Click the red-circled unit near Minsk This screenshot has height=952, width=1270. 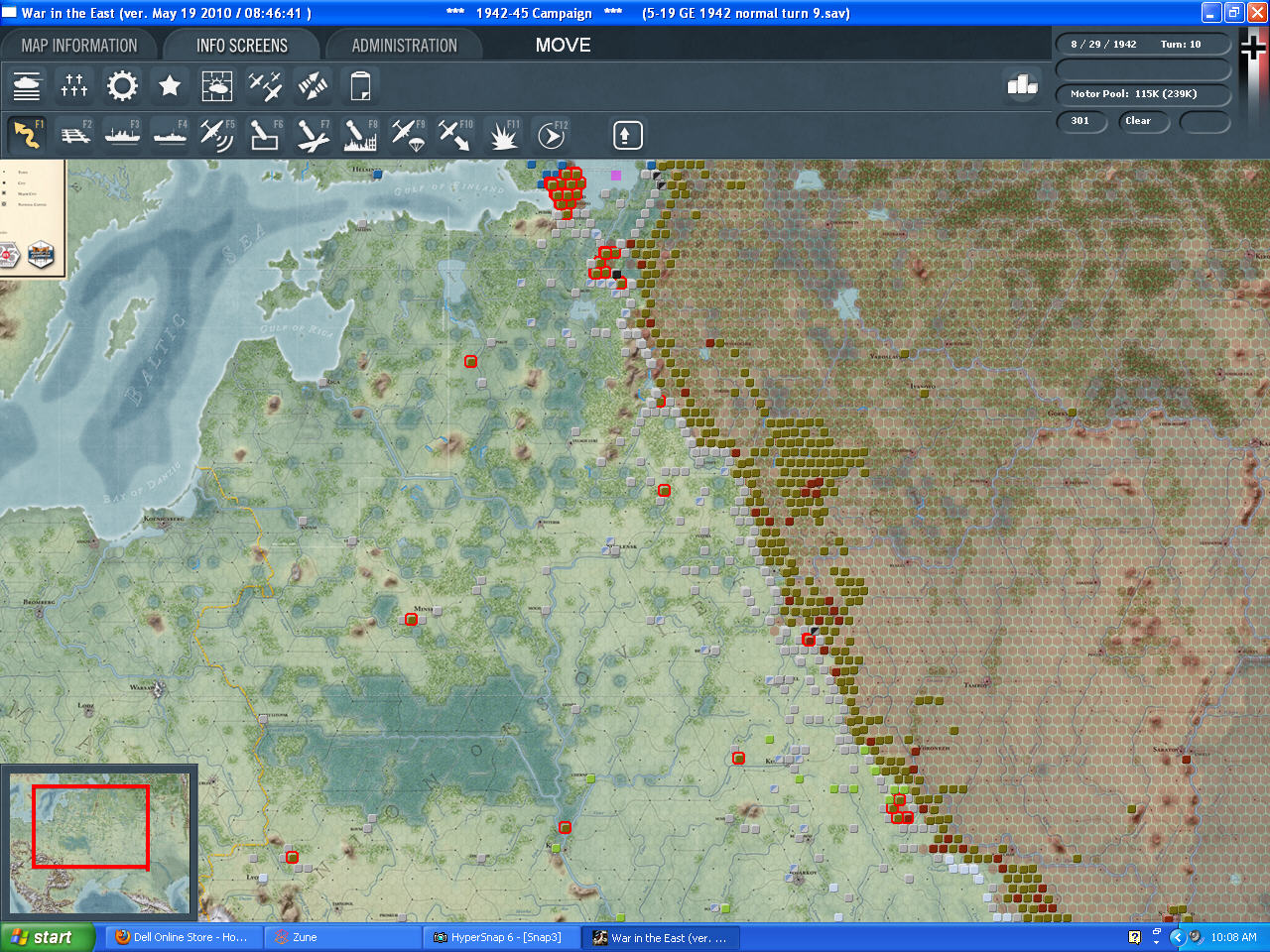point(411,620)
